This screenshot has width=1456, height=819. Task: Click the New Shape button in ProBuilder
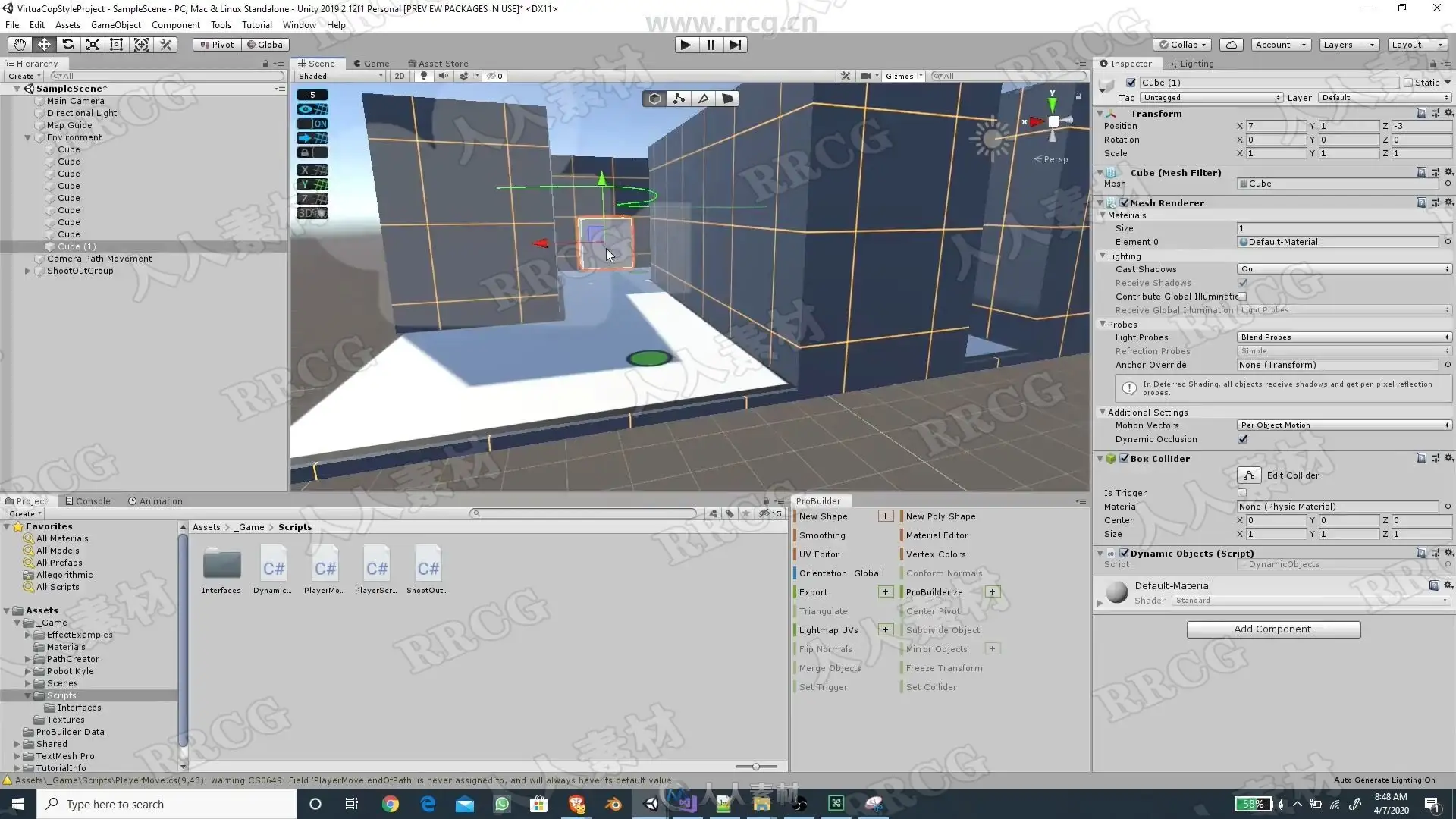coord(823,516)
